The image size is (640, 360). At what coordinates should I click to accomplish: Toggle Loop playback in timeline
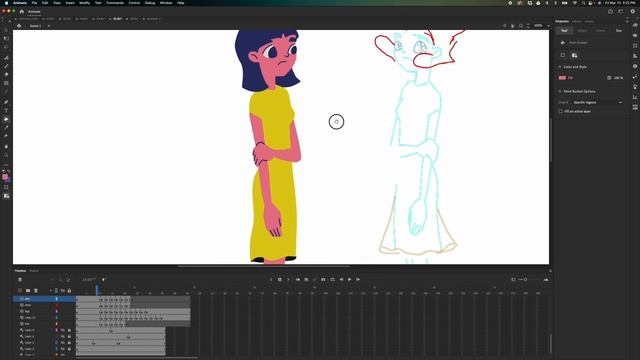(x=332, y=280)
